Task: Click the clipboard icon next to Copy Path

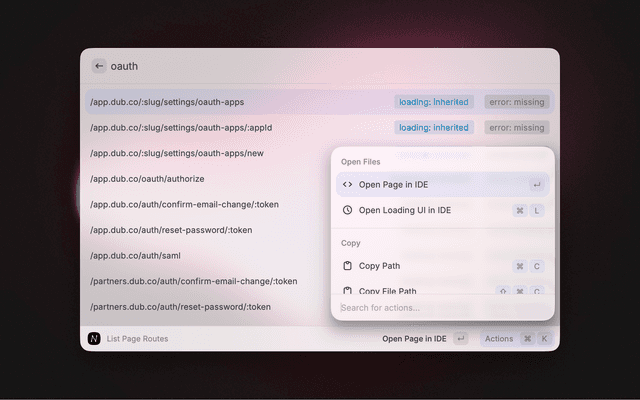Action: [x=347, y=267]
